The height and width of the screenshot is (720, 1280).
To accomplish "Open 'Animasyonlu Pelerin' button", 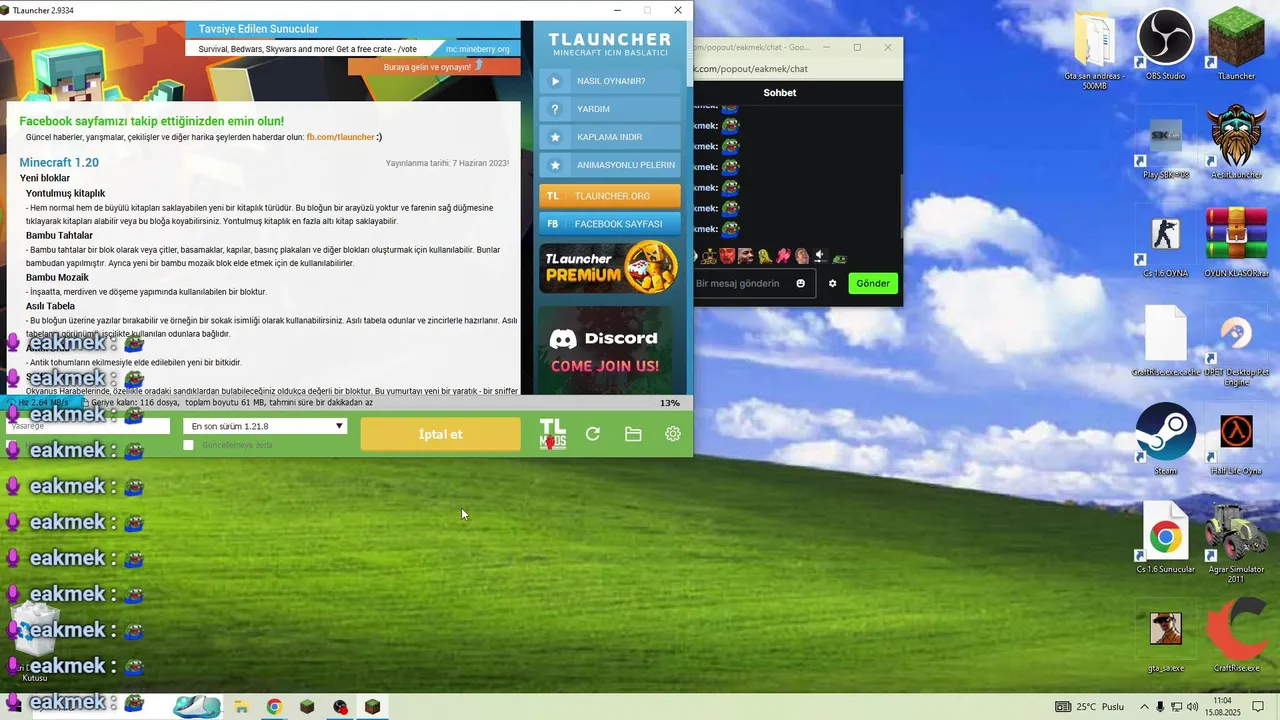I will (x=610, y=165).
